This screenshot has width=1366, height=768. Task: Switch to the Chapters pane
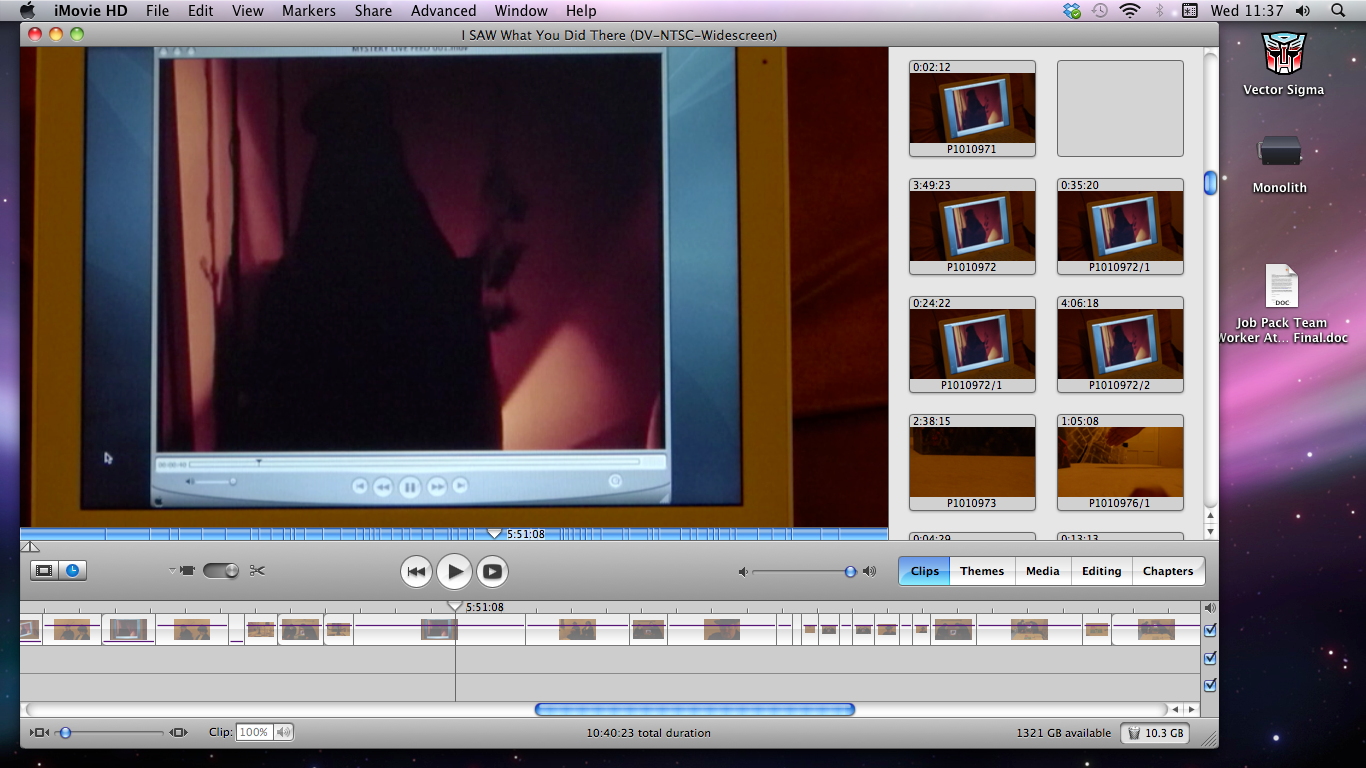point(1168,571)
